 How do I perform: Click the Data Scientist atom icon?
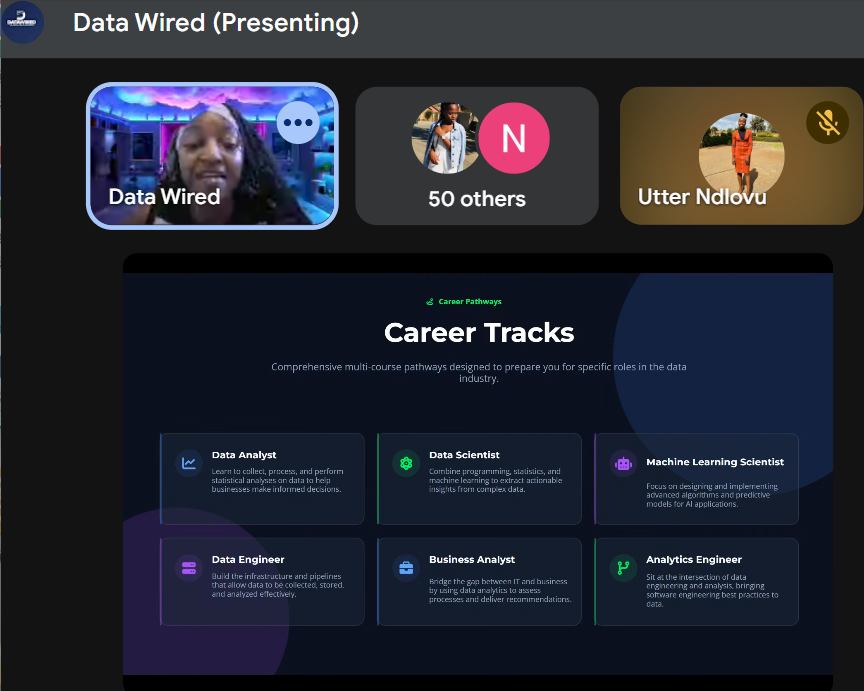point(406,463)
